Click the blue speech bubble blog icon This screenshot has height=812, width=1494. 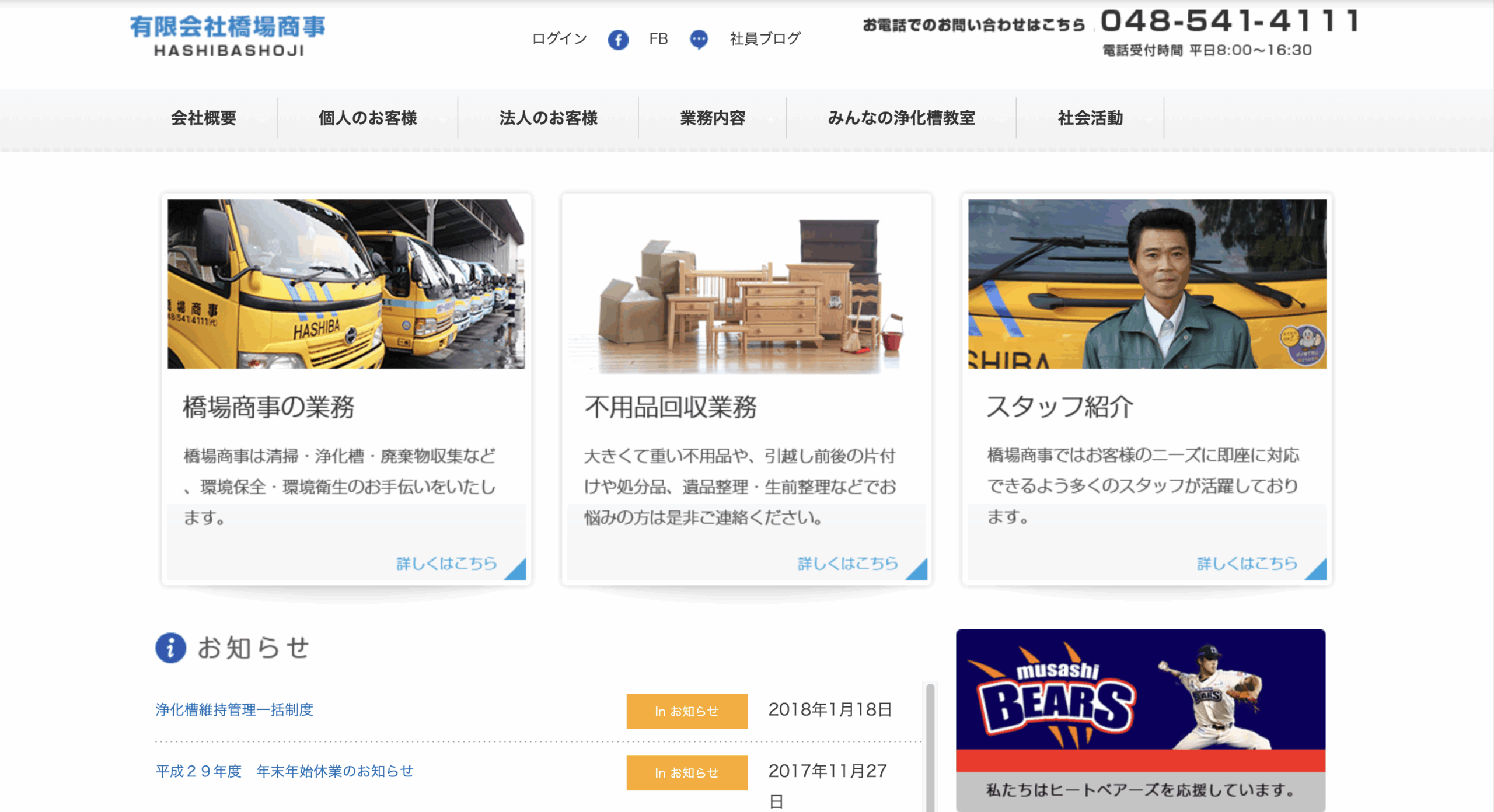pyautogui.click(x=699, y=40)
